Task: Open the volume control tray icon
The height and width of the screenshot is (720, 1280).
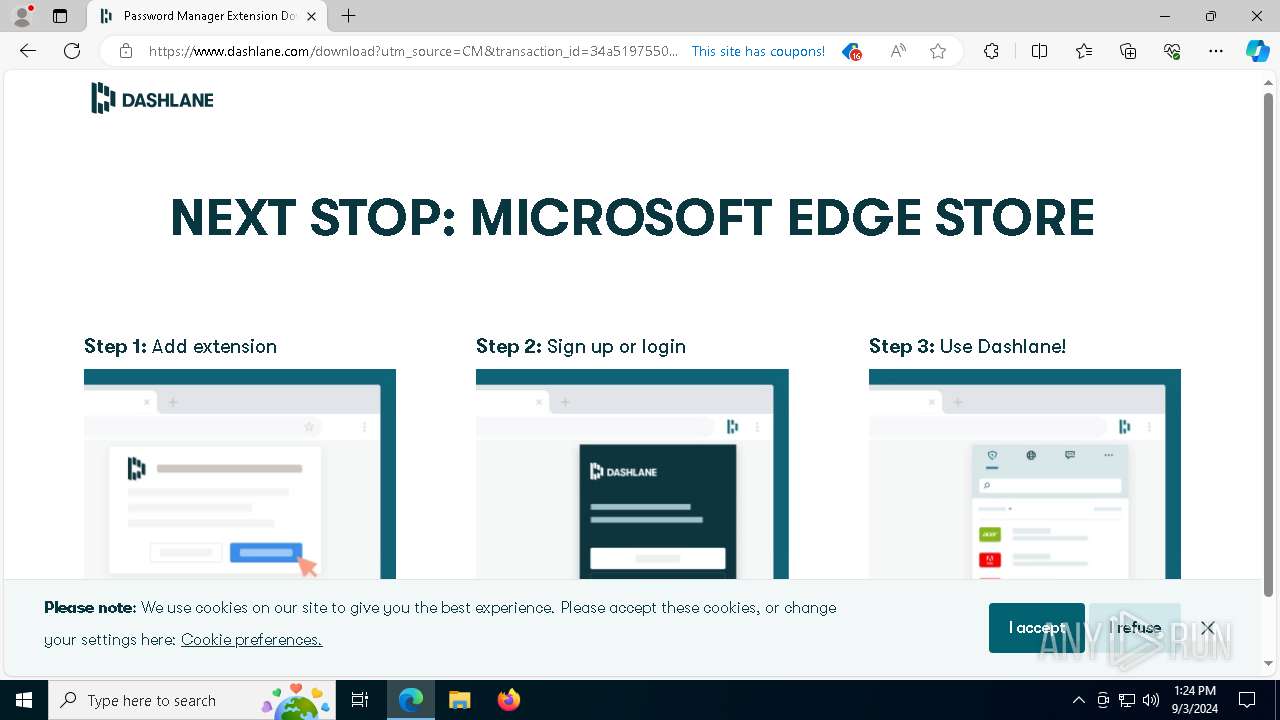Action: click(1151, 700)
